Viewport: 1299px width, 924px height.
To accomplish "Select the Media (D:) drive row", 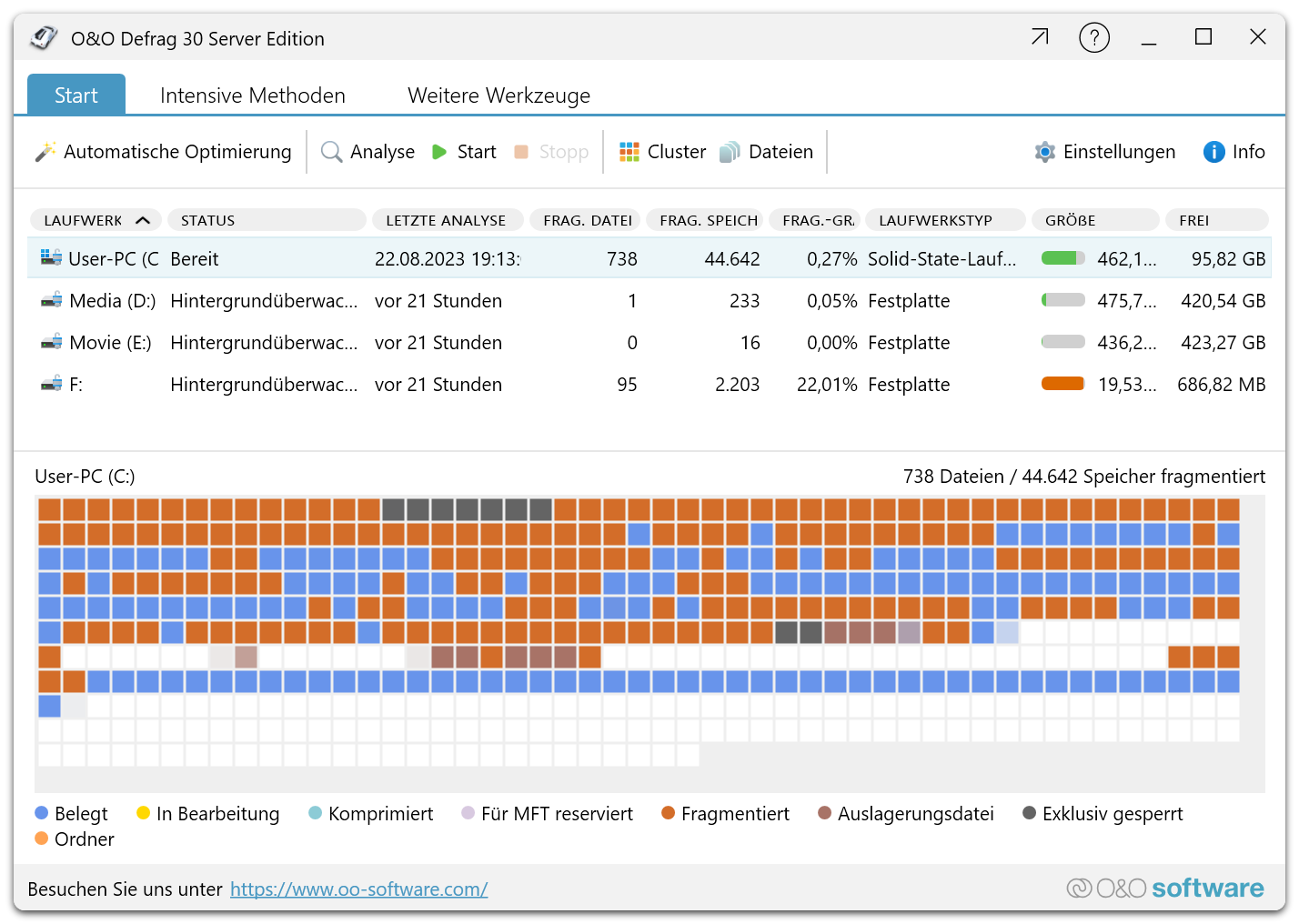I will 112,301.
